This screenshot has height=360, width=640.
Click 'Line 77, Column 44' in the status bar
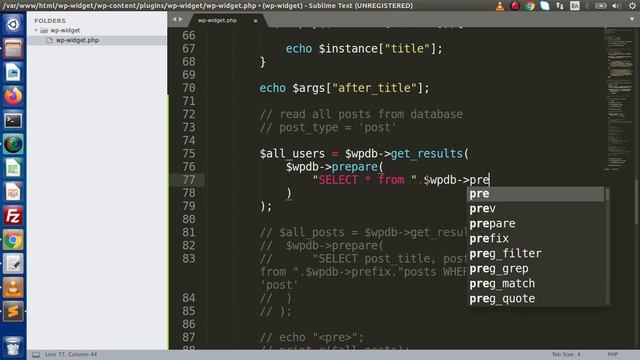click(71, 354)
